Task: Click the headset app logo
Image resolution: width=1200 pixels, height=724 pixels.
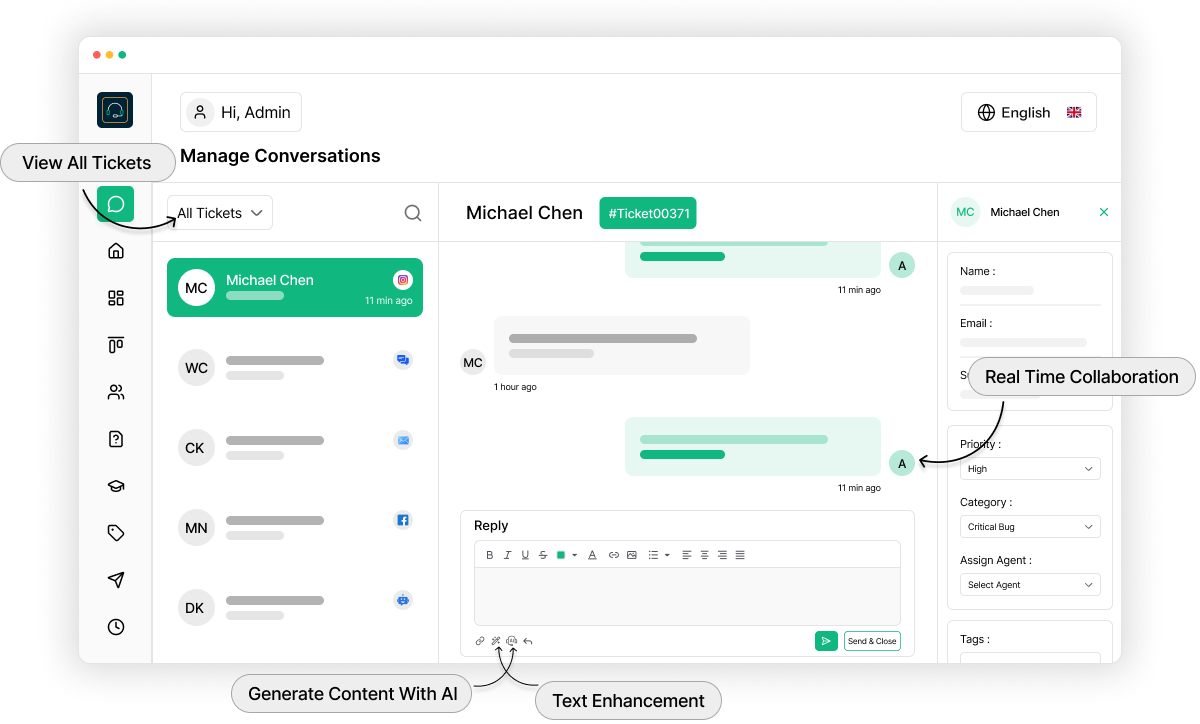Action: (115, 110)
